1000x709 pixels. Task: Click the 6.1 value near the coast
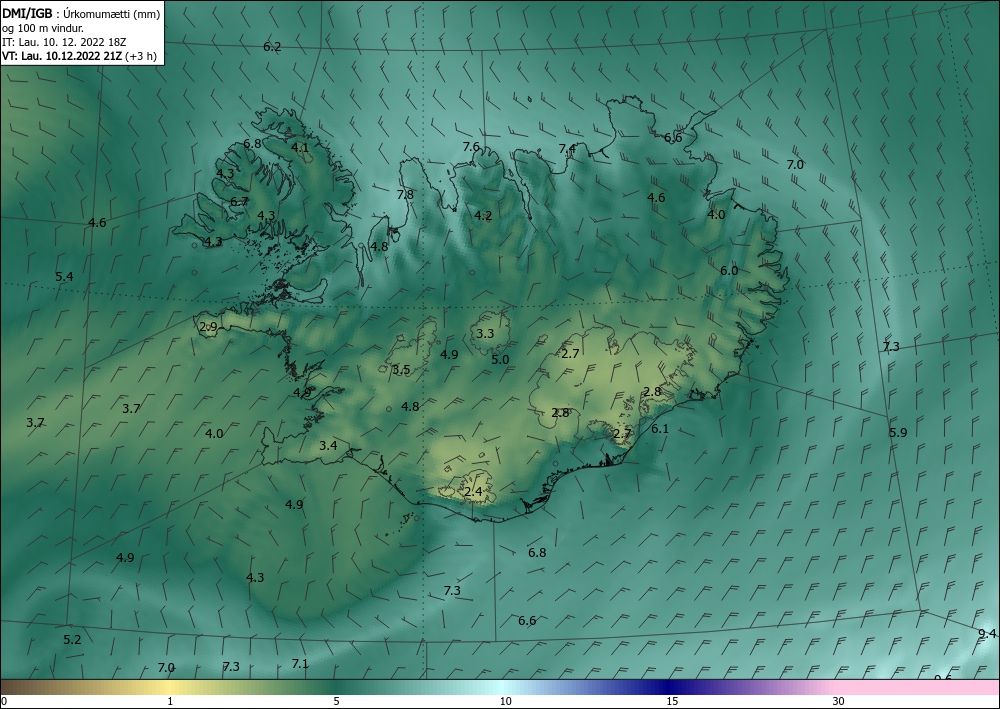click(660, 429)
